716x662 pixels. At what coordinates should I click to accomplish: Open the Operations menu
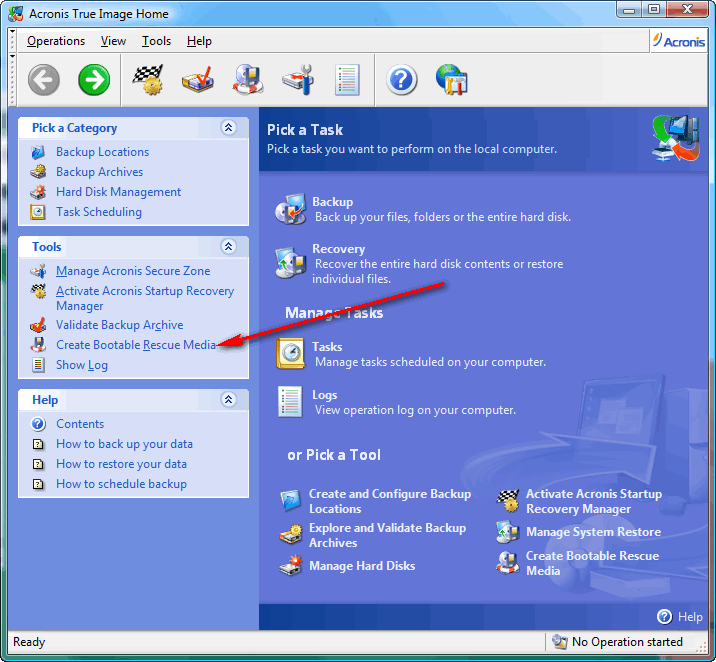56,41
